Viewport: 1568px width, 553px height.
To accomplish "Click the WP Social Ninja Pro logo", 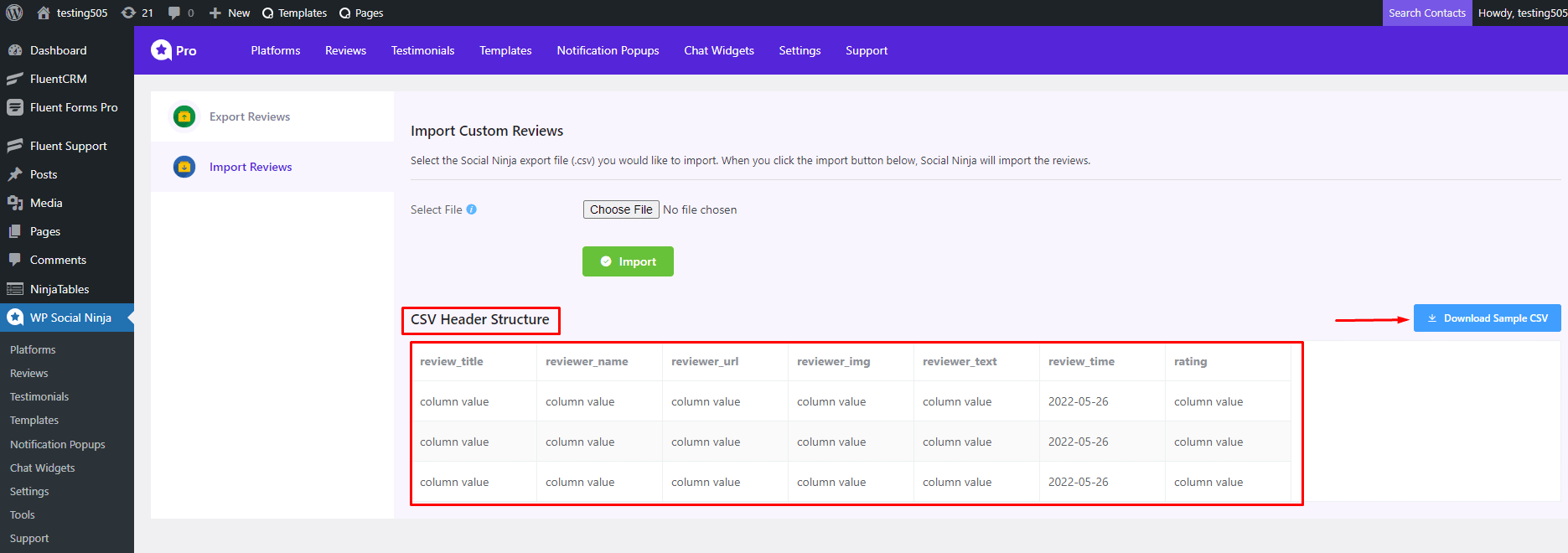I will coord(173,50).
